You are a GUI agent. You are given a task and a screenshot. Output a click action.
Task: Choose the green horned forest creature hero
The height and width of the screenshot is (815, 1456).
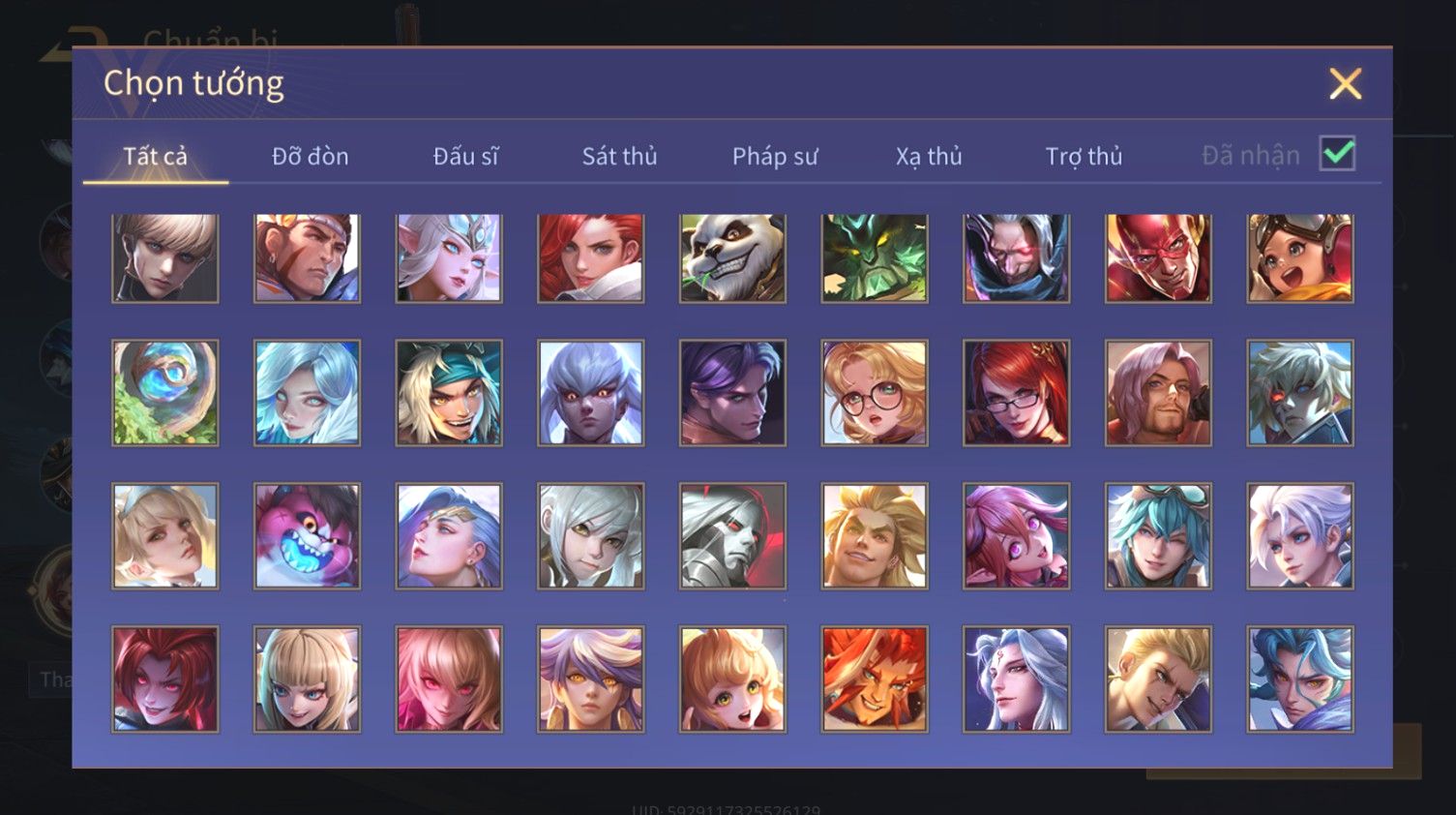(875, 258)
